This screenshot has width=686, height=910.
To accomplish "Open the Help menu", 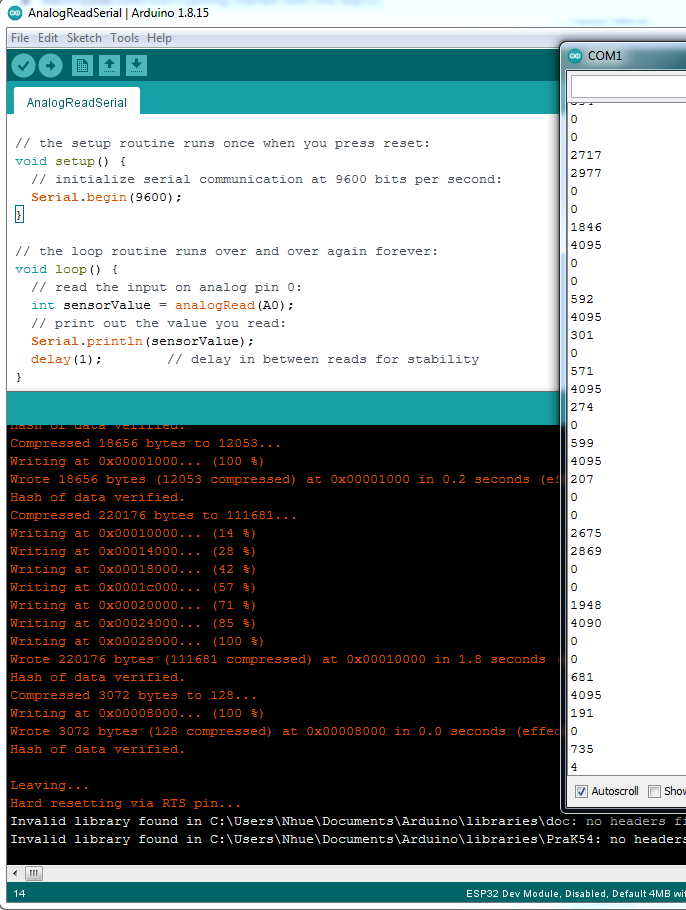I will click(159, 38).
